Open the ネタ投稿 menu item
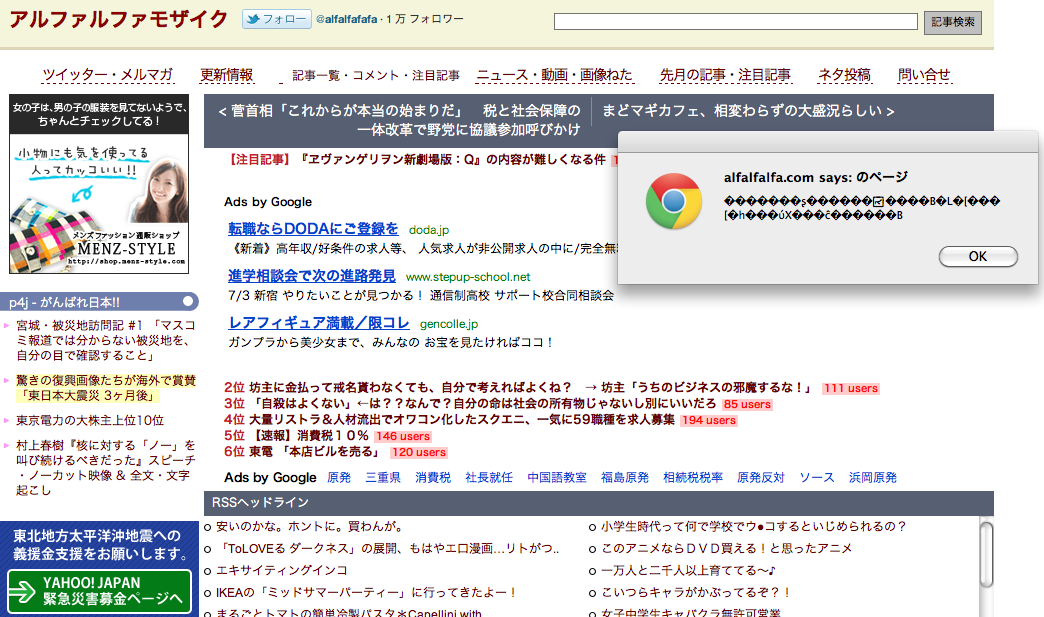This screenshot has height=617, width=1044. (x=844, y=75)
